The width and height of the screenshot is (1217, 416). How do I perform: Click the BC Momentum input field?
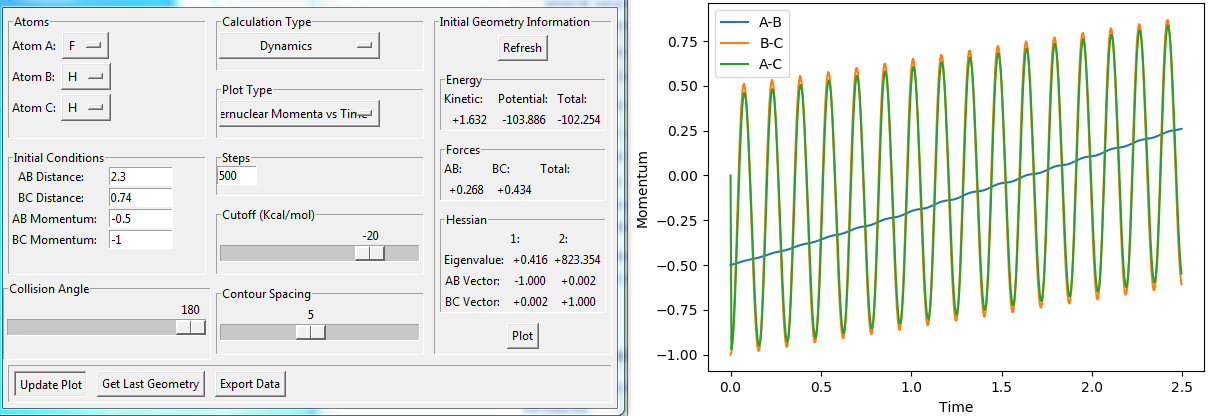[140, 239]
